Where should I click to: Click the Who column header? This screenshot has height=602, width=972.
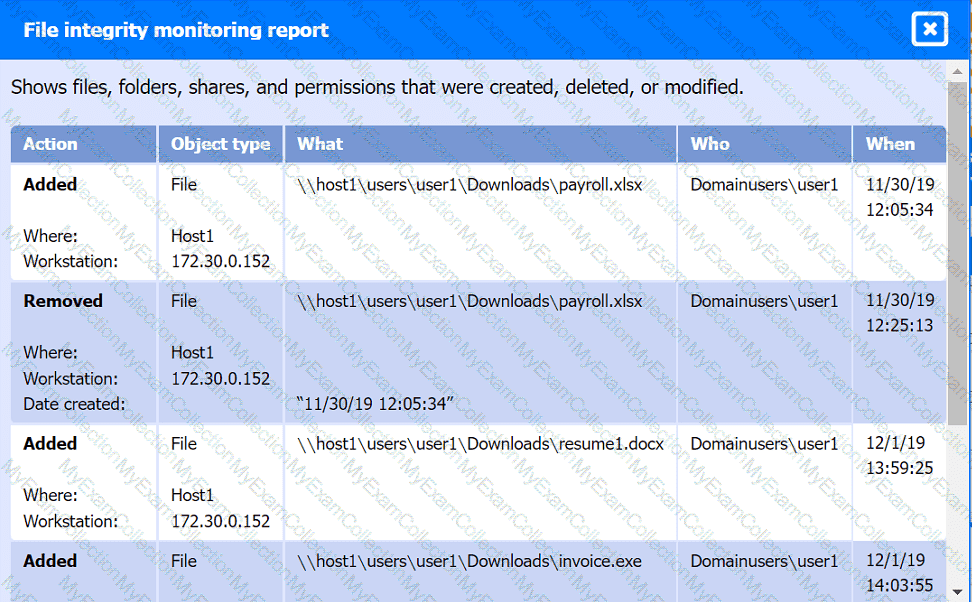pyautogui.click(x=710, y=144)
